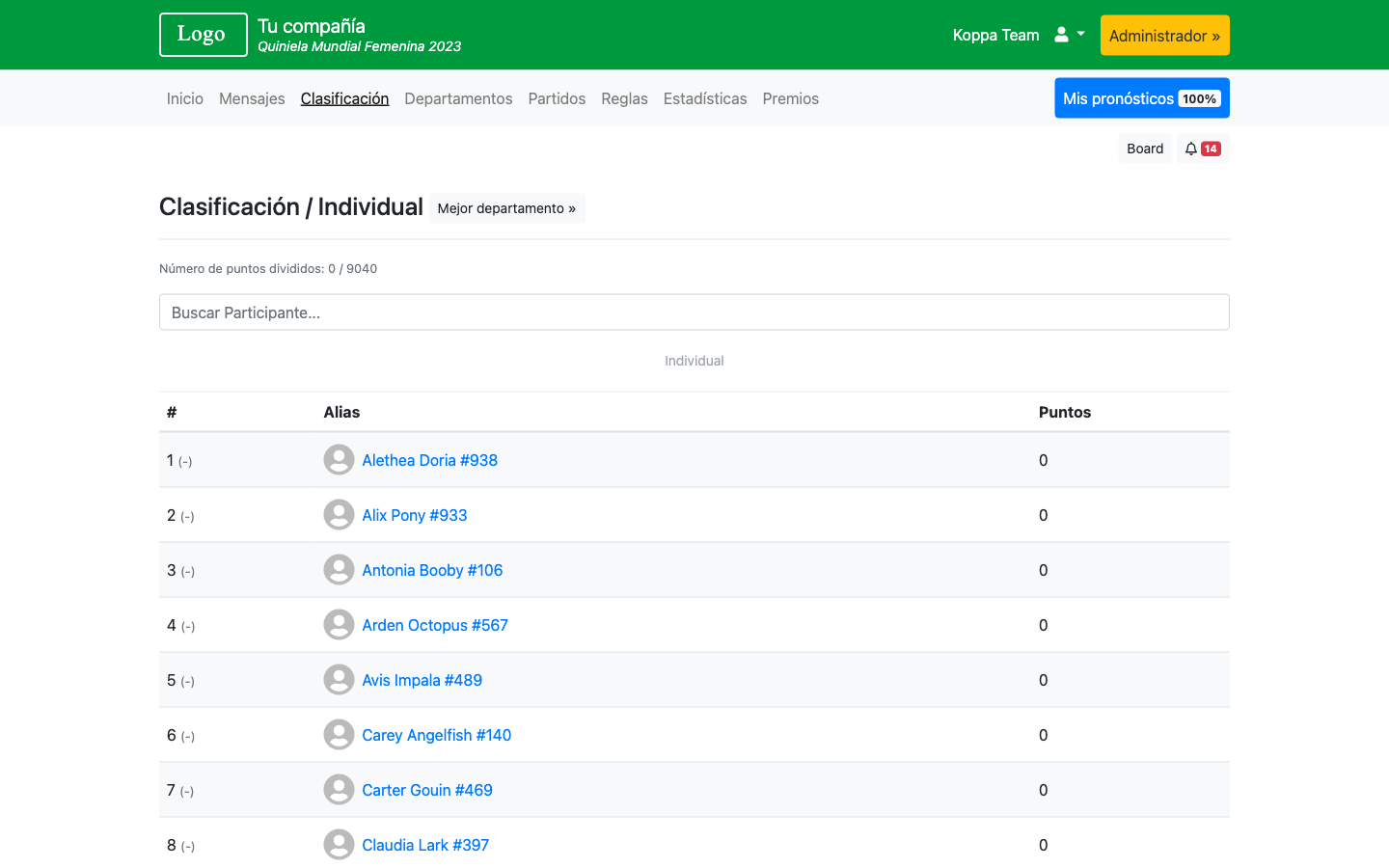Open Avis Impala #489 profile link
The height and width of the screenshot is (868, 1389).
(422, 680)
